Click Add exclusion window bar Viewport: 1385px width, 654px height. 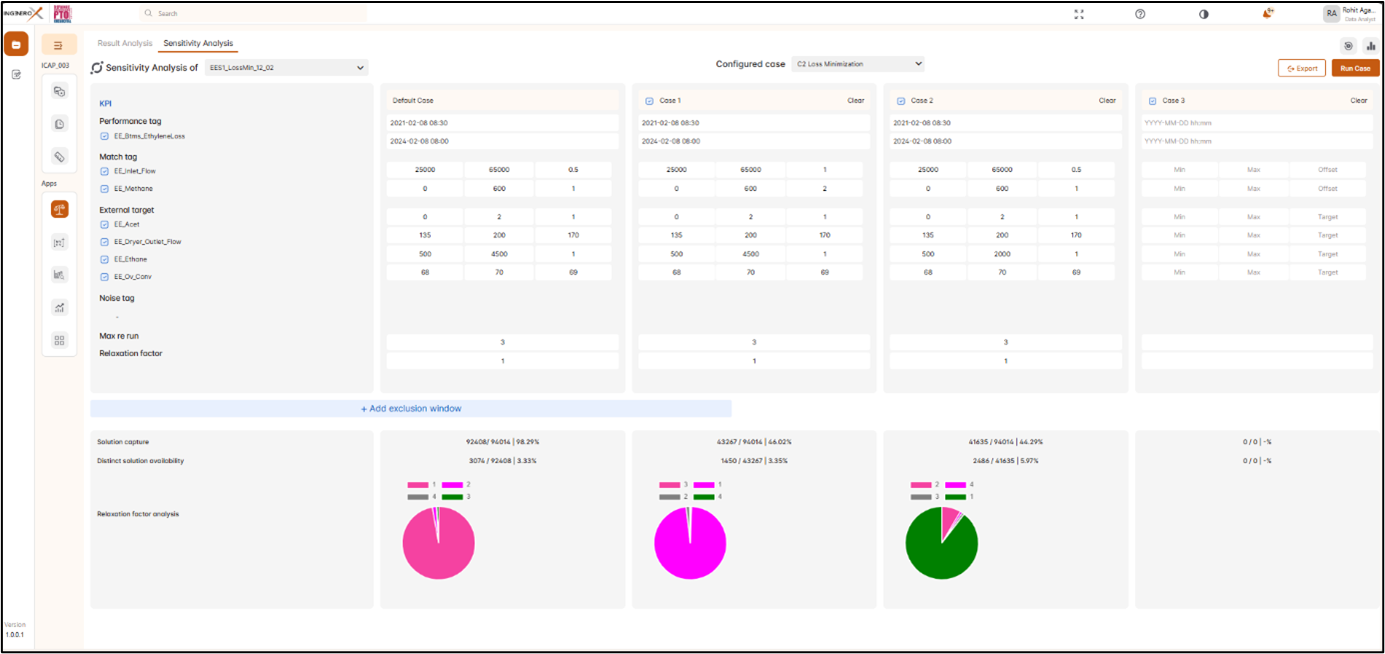[411, 409]
